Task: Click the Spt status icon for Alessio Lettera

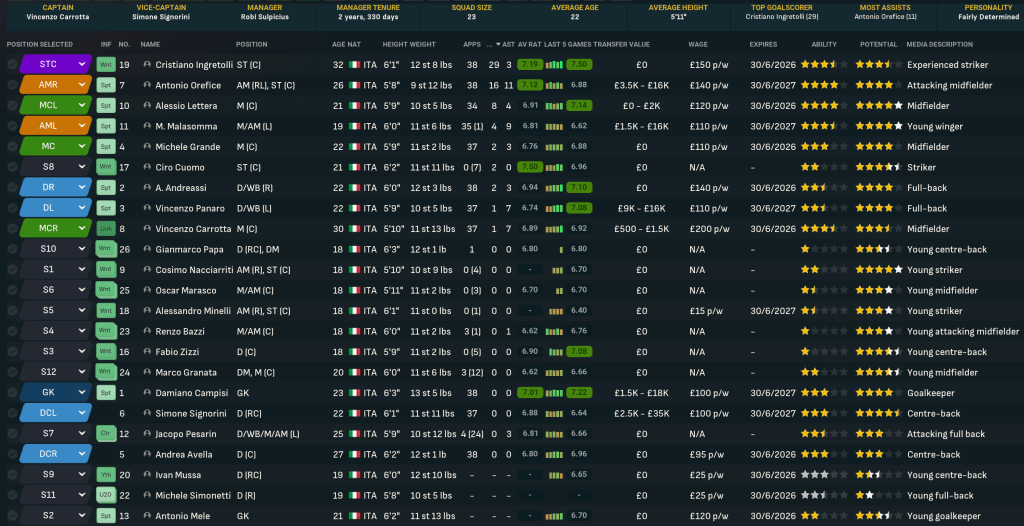Action: point(105,106)
